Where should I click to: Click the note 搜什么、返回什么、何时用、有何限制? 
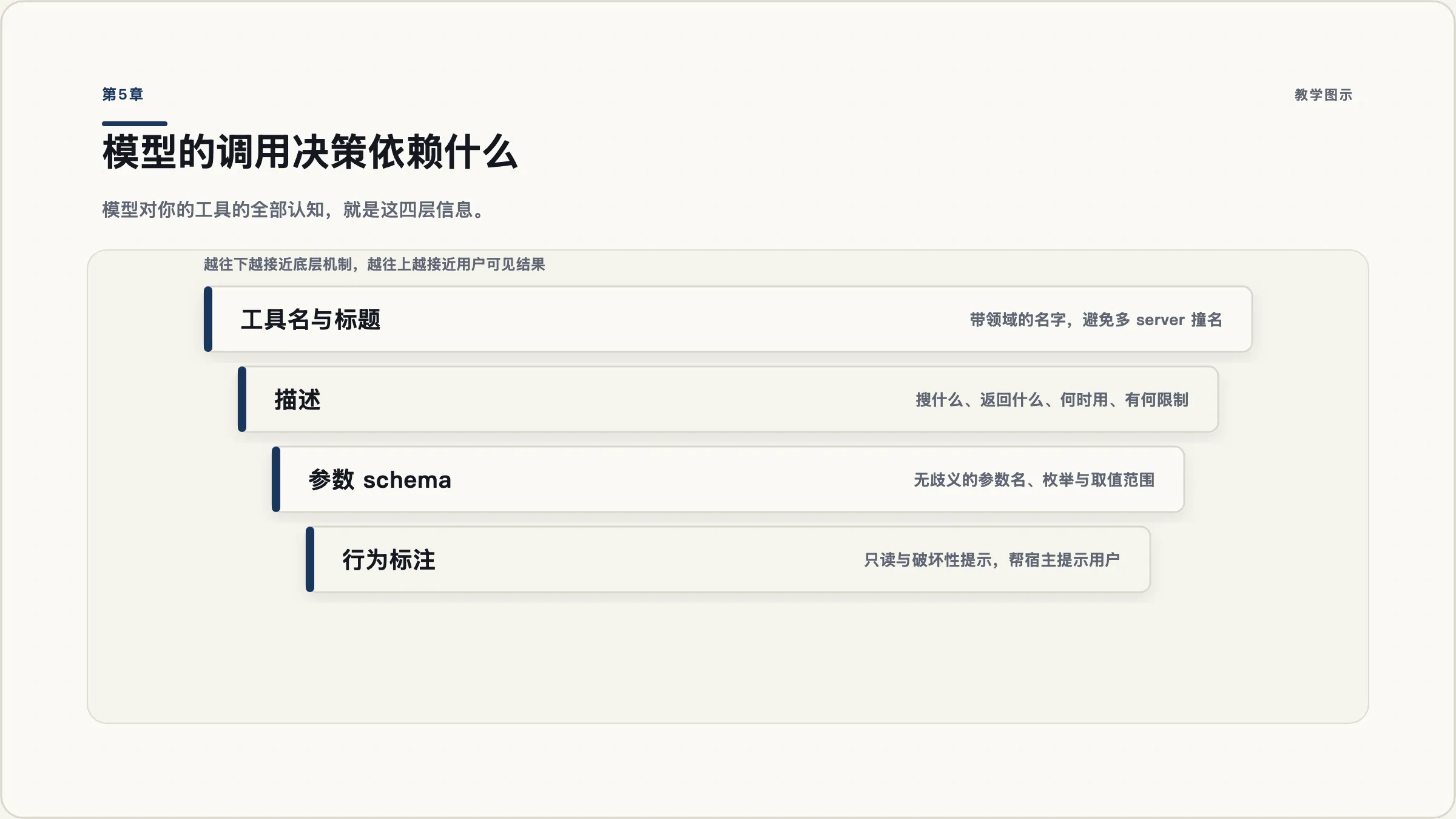click(1052, 400)
